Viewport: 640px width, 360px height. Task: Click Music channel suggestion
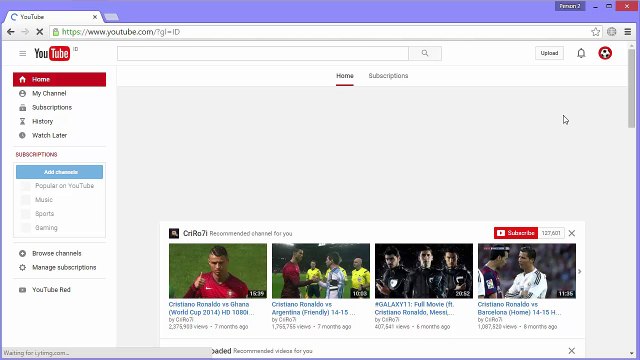tap(44, 200)
